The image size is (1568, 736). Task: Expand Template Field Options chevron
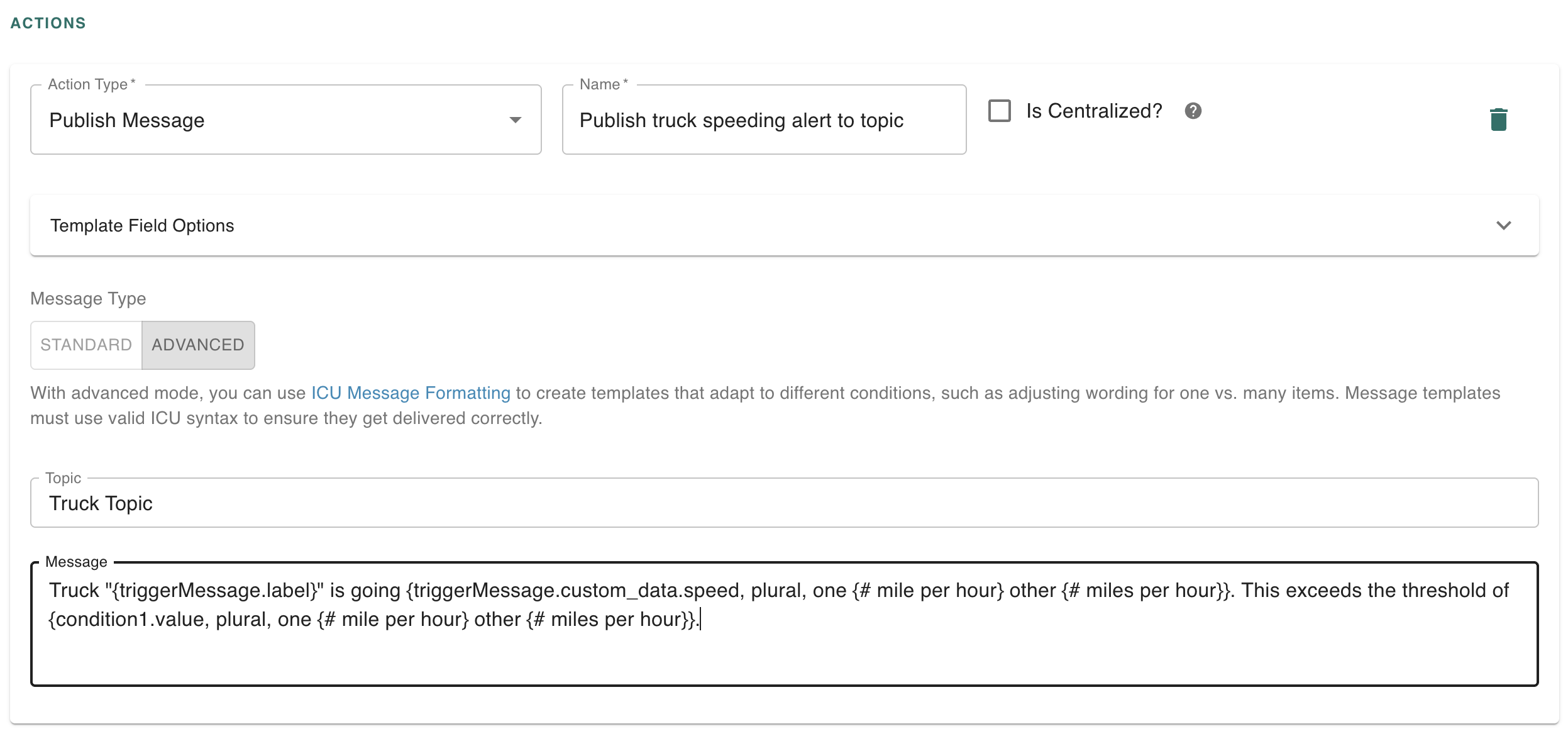[x=1503, y=225]
